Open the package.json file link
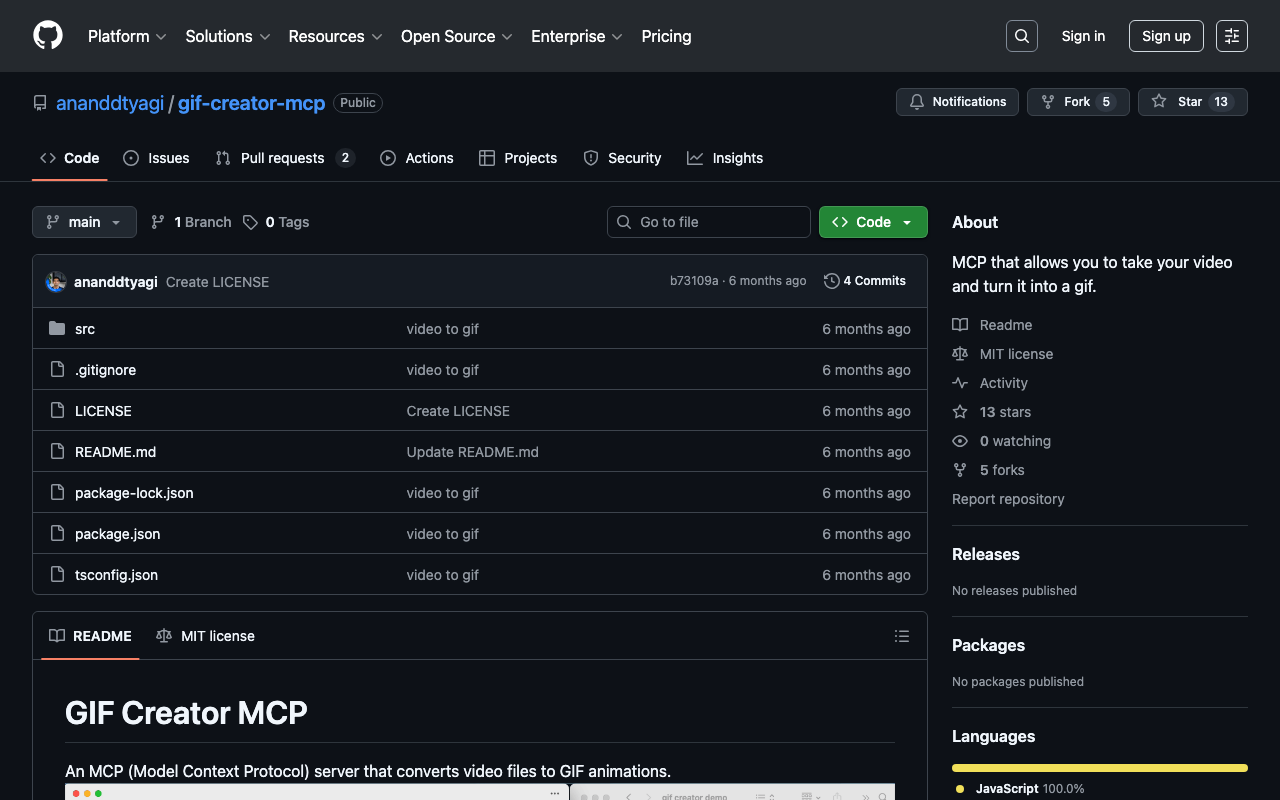The image size is (1280, 800). click(x=117, y=534)
